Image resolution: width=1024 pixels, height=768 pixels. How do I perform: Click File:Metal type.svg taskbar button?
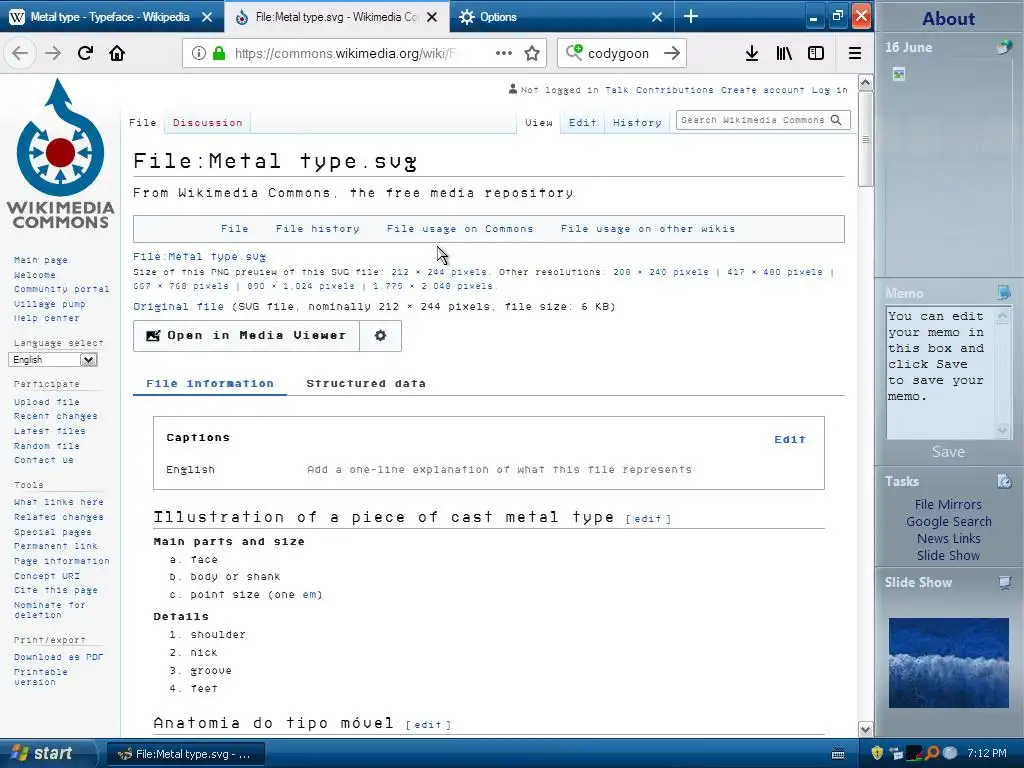tap(185, 754)
